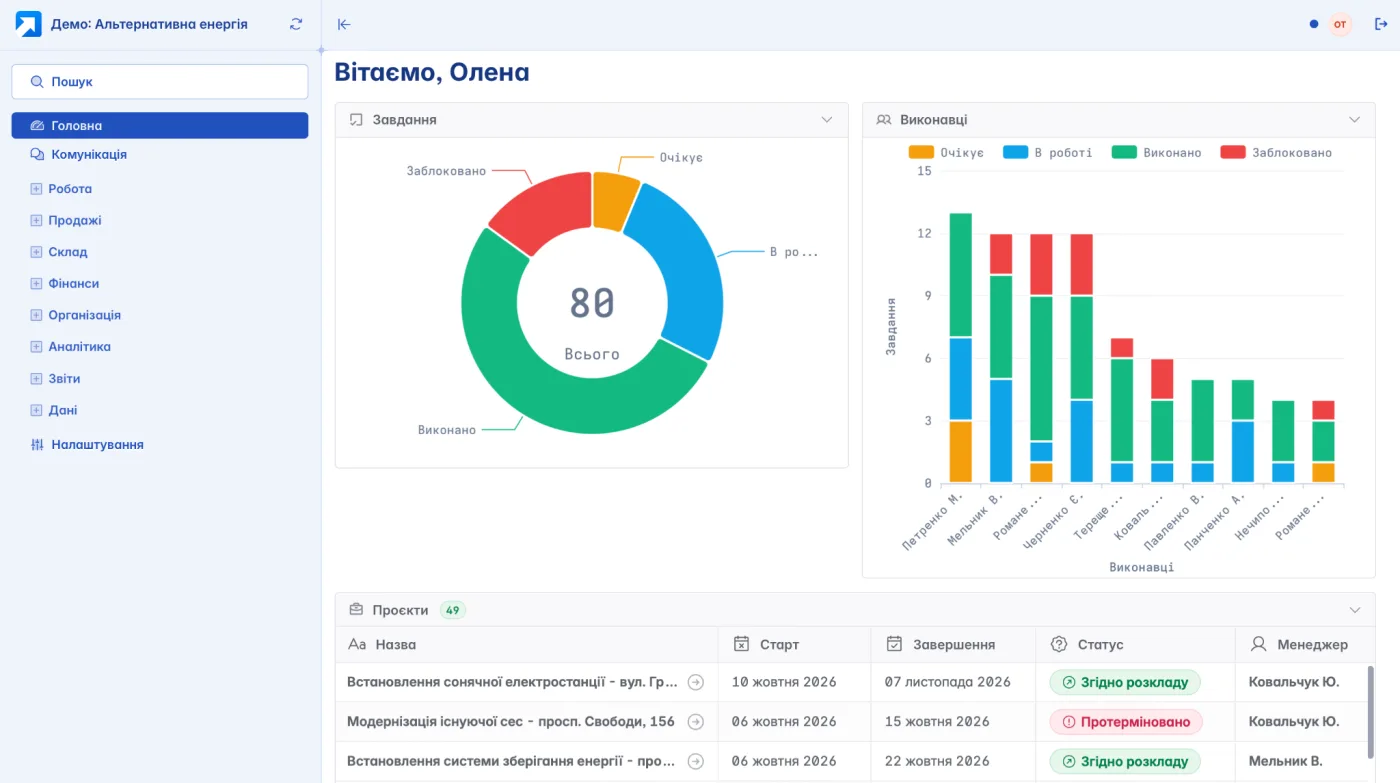Toggle Виконано legend series
Viewport: 1400px width, 783px height.
point(1157,153)
